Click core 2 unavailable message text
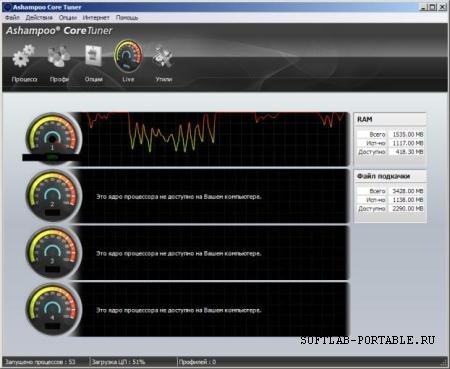 pyautogui.click(x=179, y=197)
